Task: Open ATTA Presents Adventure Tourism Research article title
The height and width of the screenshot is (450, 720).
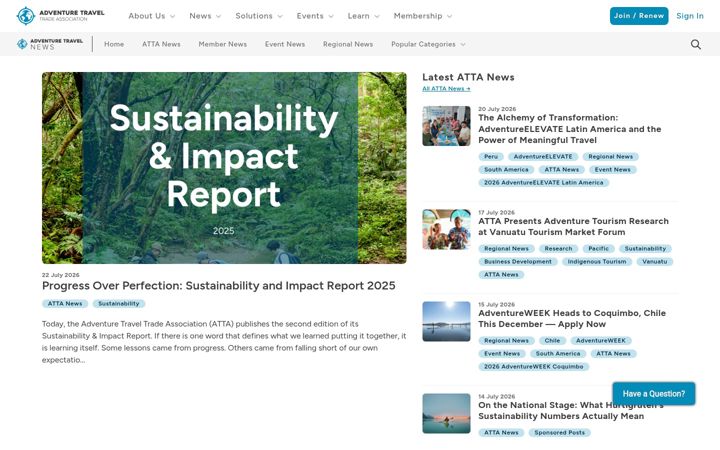Action: pos(574,226)
